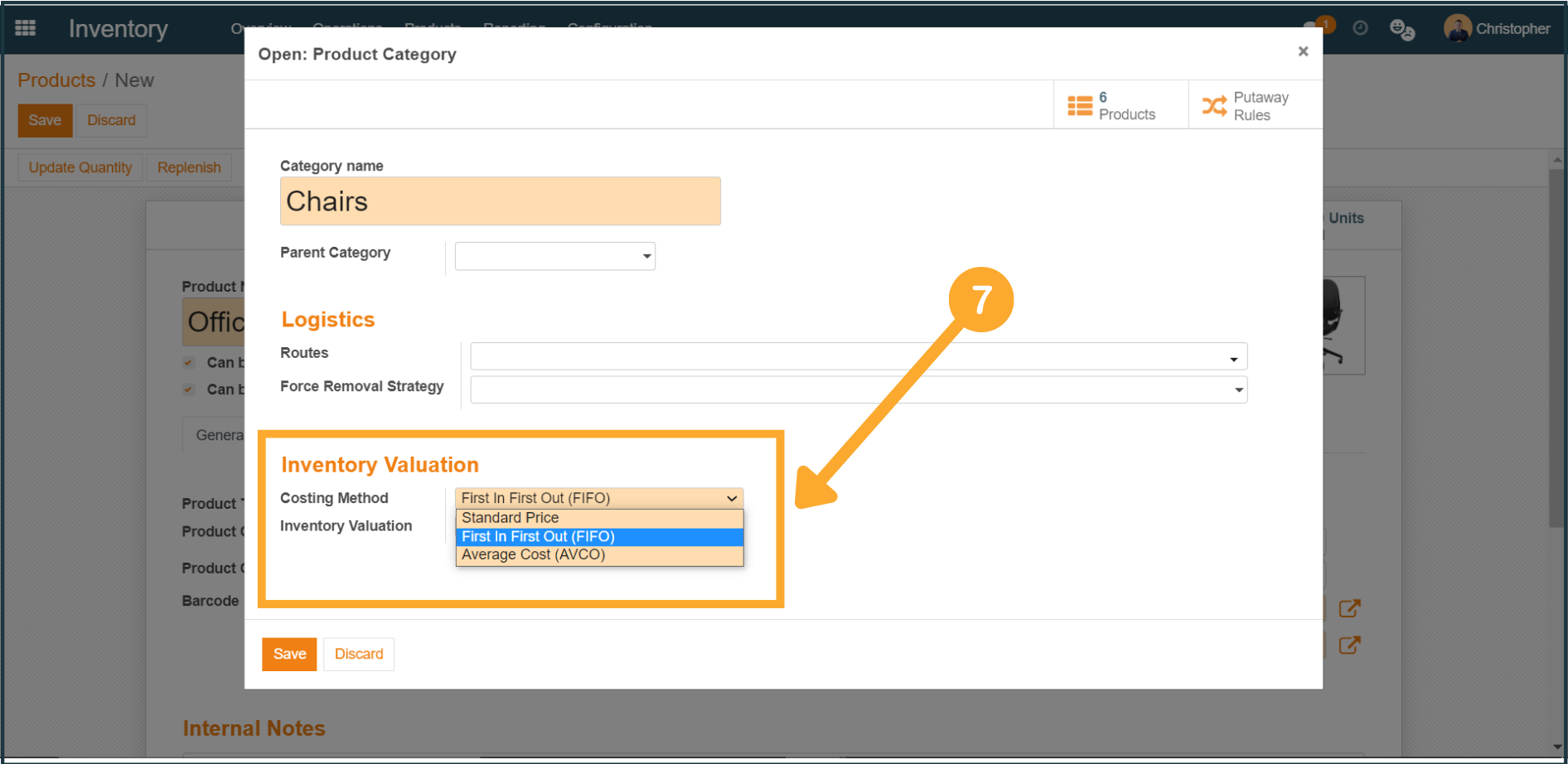Open the contacts chat status icon
Image resolution: width=1568 pixels, height=764 pixels.
(1401, 29)
